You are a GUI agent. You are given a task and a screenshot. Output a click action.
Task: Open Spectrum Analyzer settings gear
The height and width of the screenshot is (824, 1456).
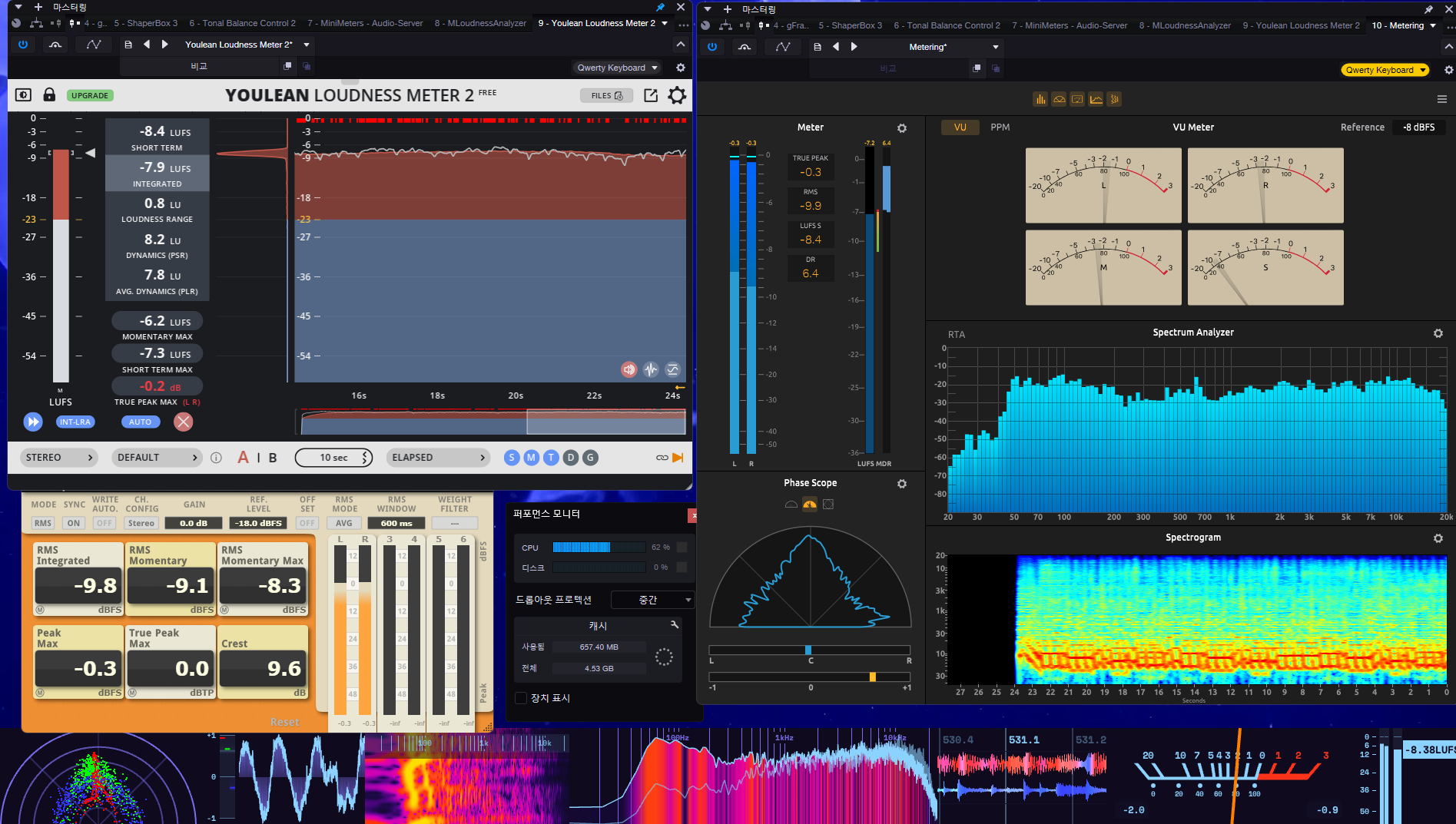(x=1438, y=333)
